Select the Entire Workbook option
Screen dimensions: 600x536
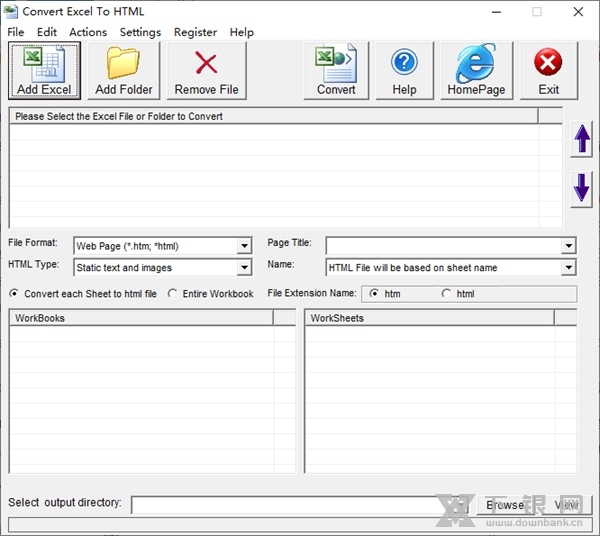pos(173,294)
